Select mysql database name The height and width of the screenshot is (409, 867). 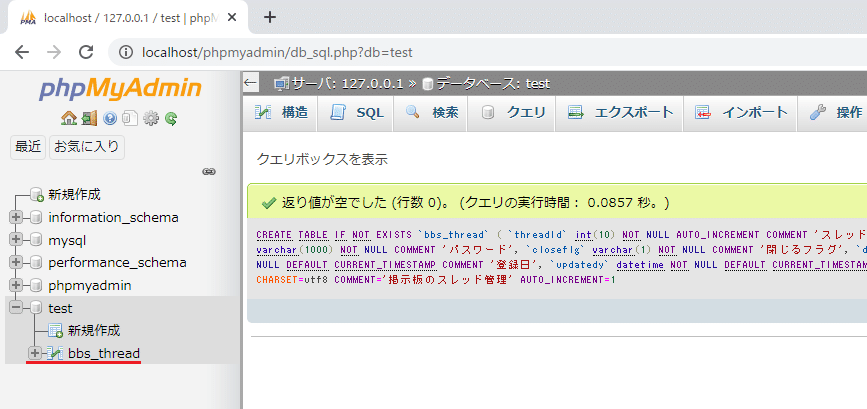tap(67, 240)
